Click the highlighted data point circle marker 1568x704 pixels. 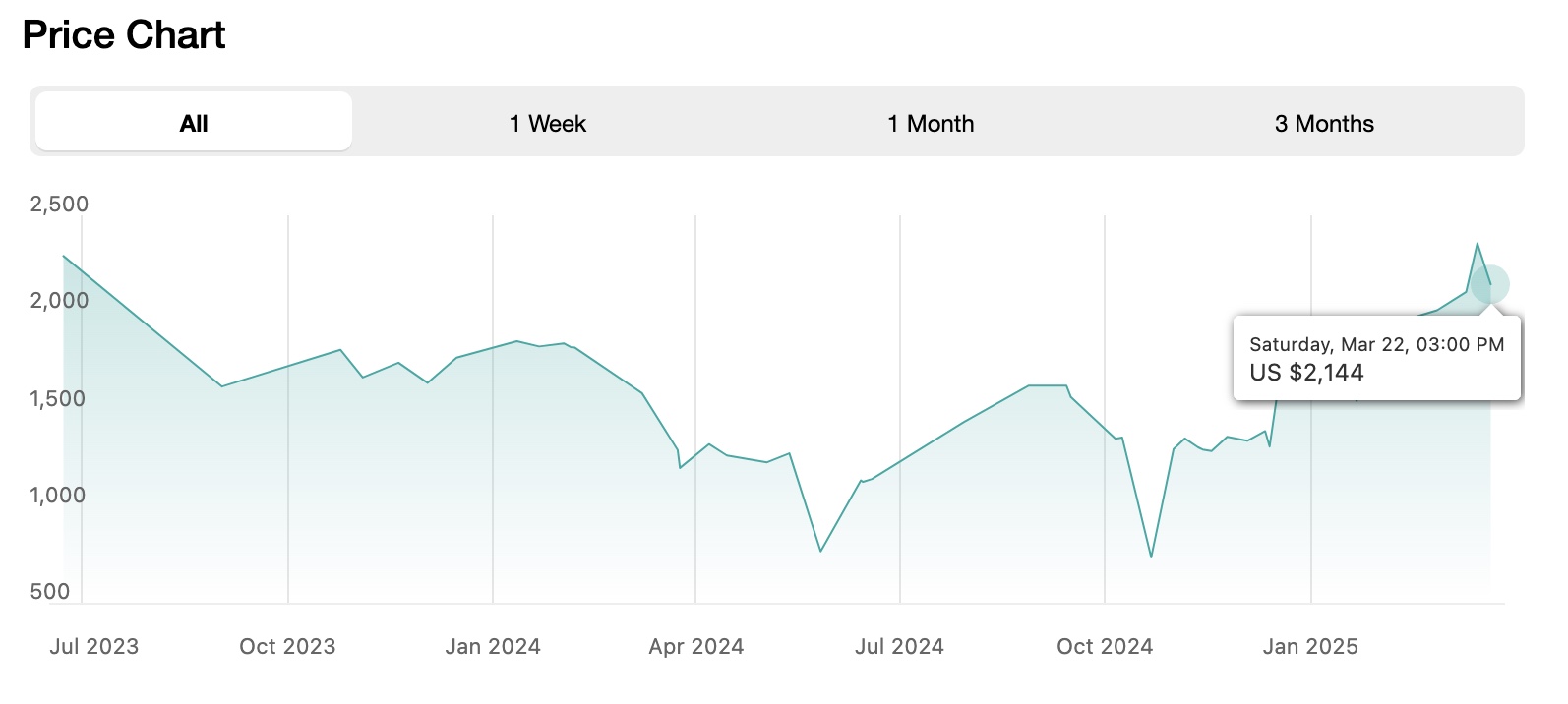1490,285
